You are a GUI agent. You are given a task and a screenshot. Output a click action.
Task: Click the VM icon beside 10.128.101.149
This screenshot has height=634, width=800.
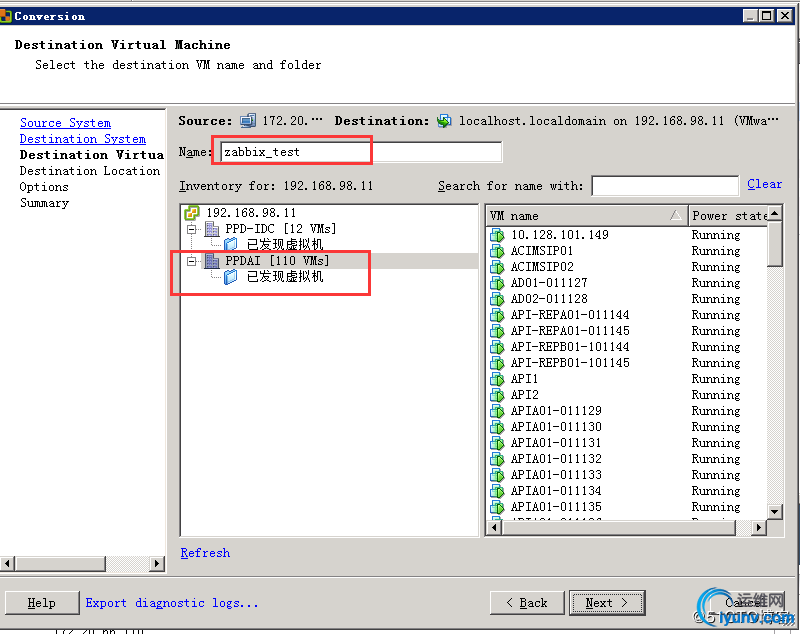coord(497,235)
